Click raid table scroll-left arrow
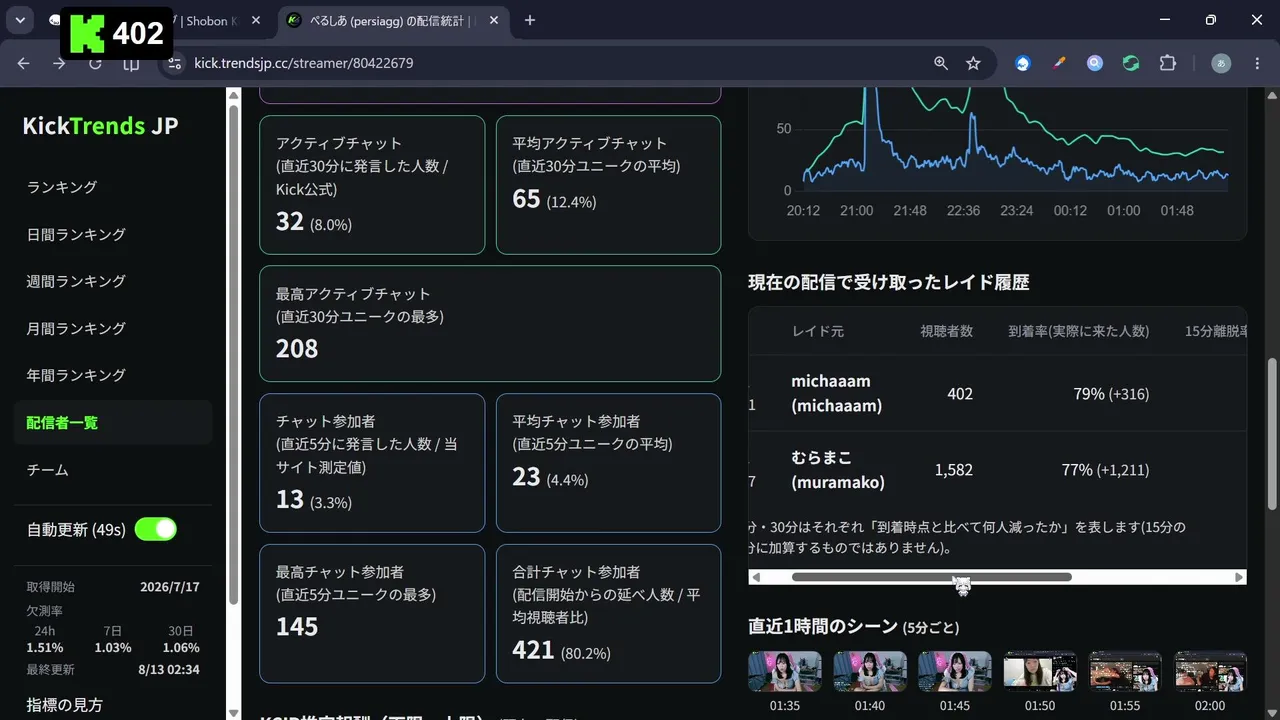Image resolution: width=1280 pixels, height=720 pixels. pyautogui.click(x=756, y=577)
